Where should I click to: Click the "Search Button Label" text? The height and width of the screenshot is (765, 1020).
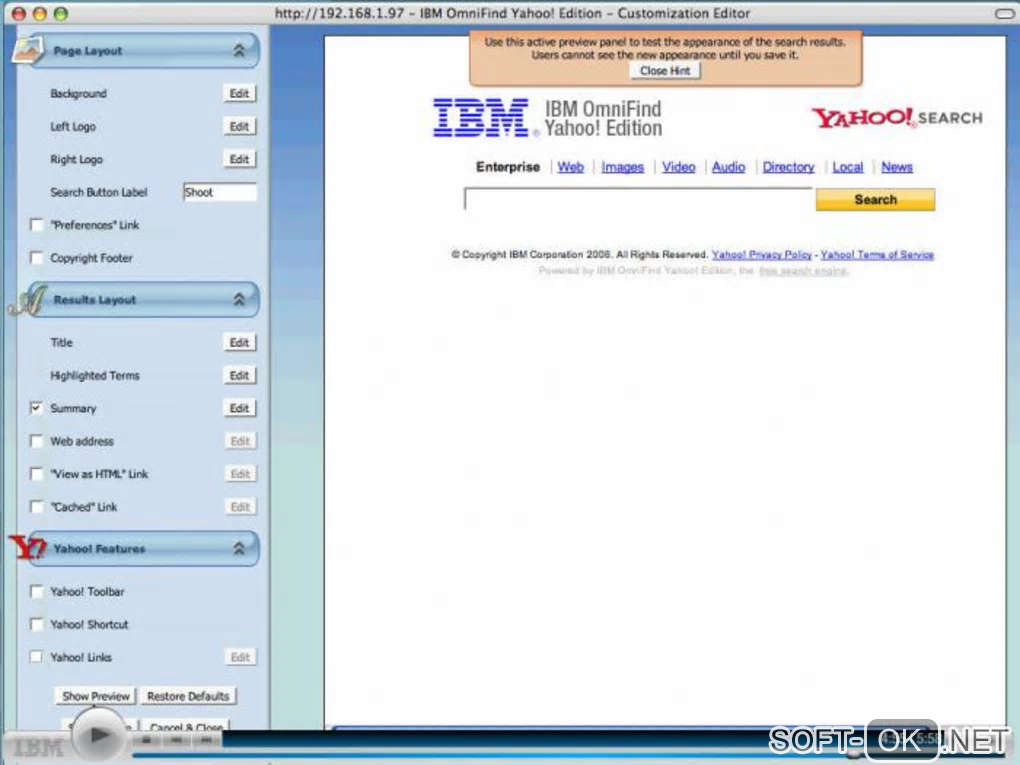(99, 193)
